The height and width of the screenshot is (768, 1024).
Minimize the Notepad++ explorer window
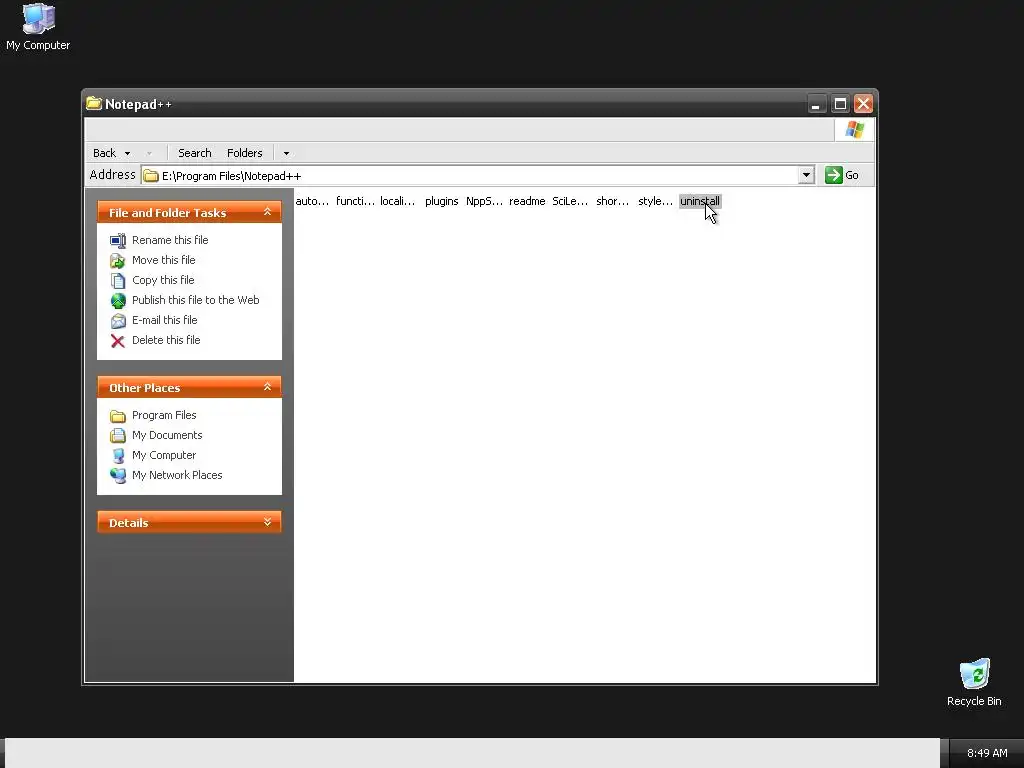[816, 104]
